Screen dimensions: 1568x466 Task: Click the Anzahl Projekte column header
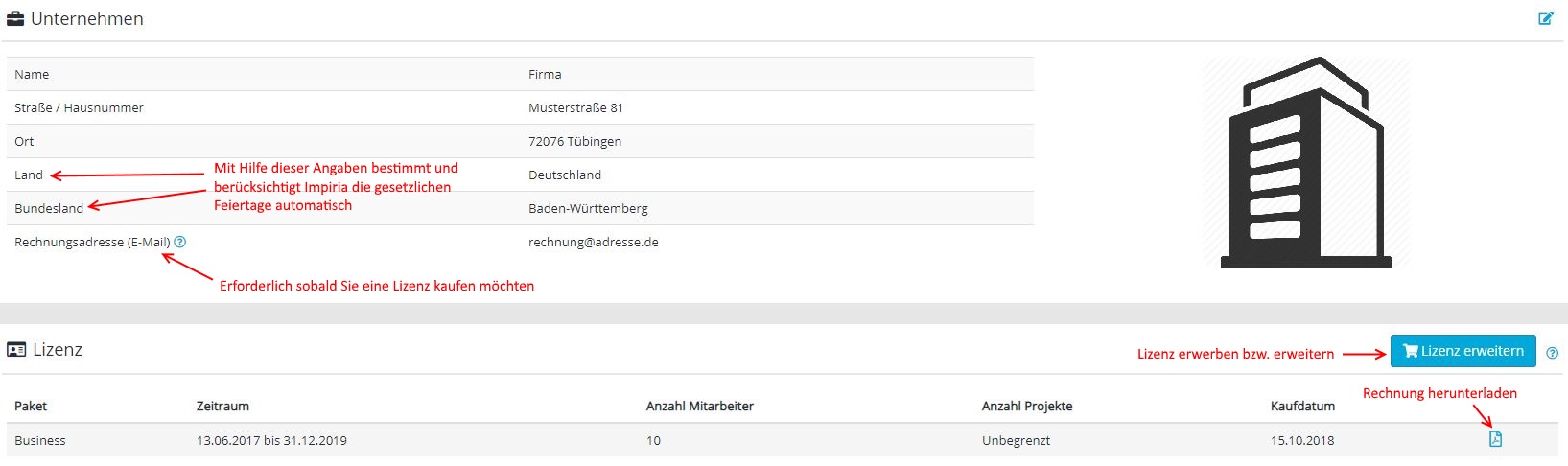[1027, 406]
